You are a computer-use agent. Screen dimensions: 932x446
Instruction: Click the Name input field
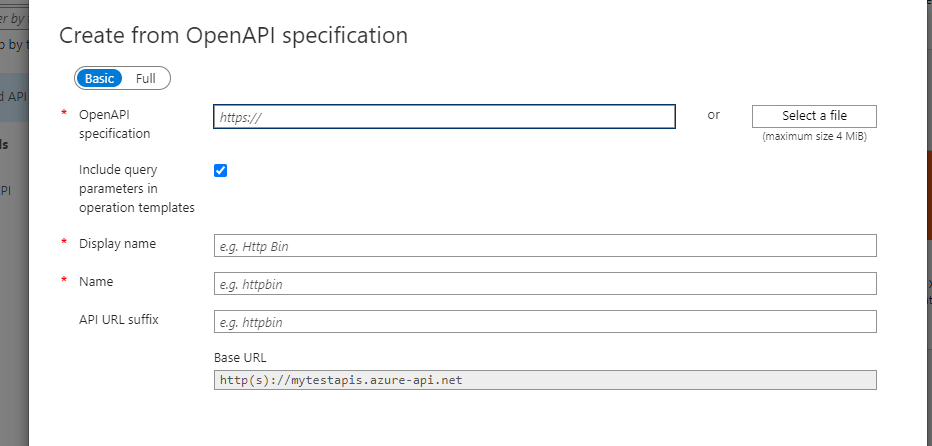(x=545, y=284)
